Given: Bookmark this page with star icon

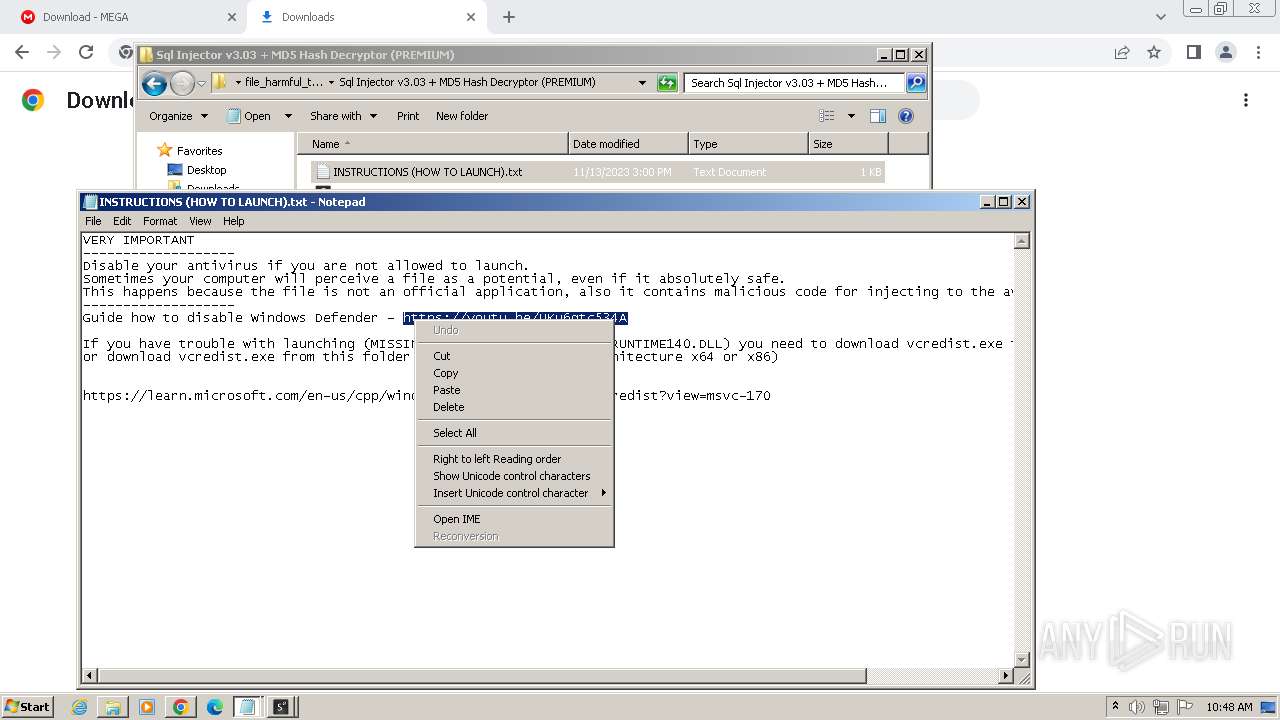Looking at the screenshot, I should [1154, 52].
